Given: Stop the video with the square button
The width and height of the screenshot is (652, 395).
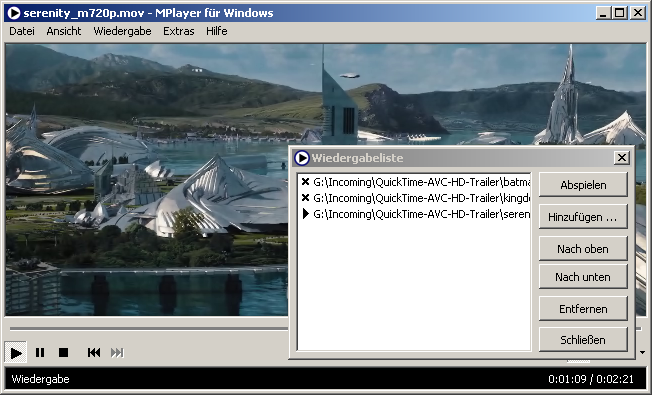Looking at the screenshot, I should point(63,353).
